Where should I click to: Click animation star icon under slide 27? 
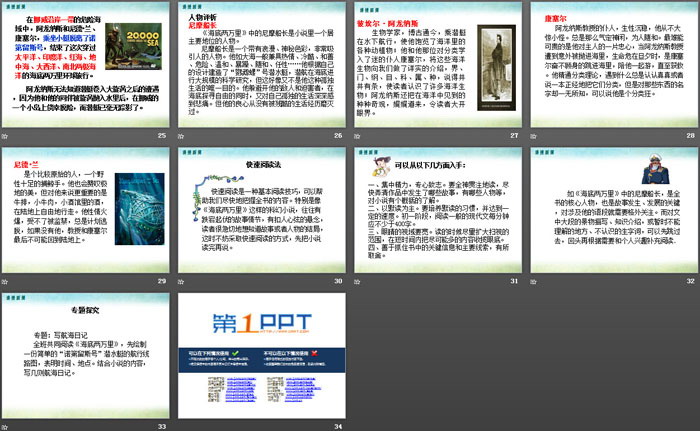(357, 136)
